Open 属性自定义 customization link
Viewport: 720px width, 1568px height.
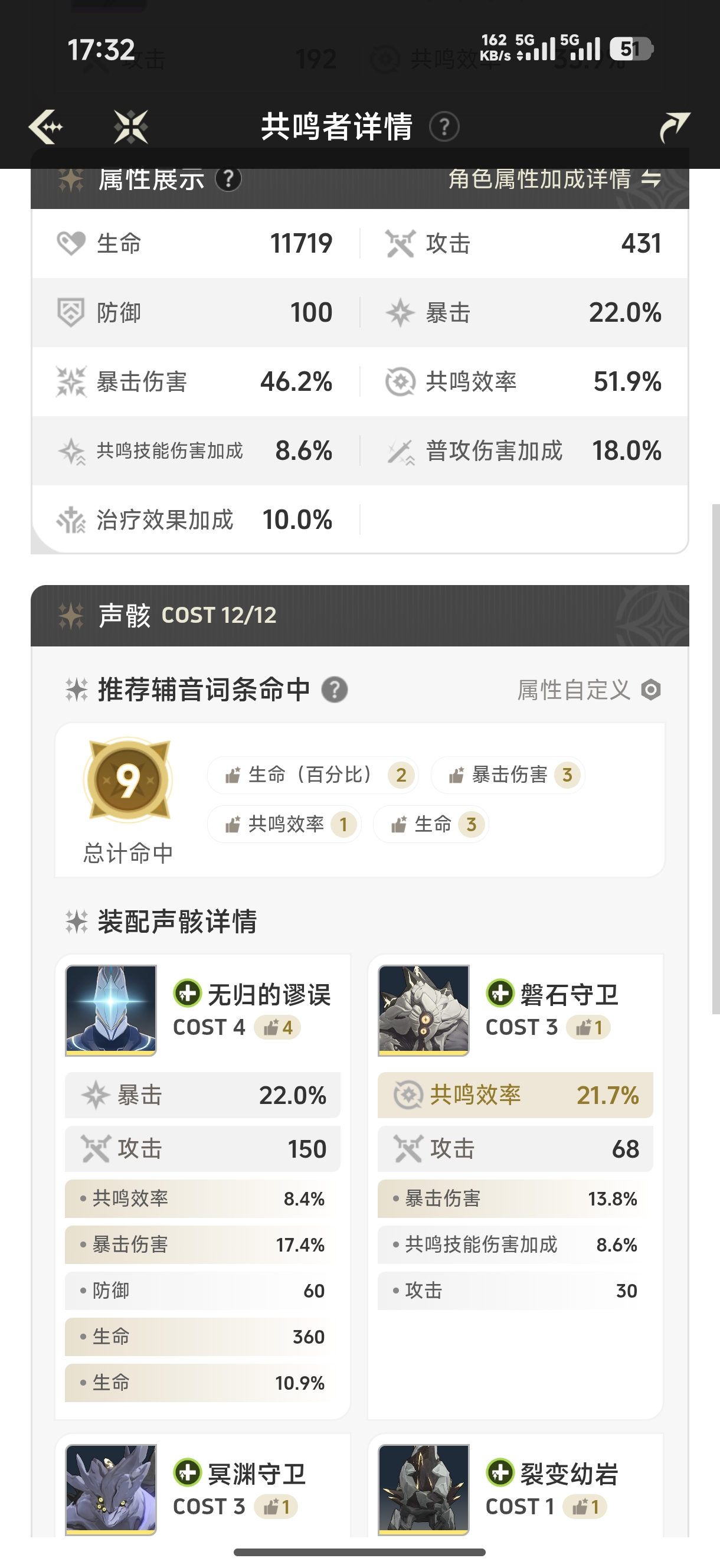(x=573, y=690)
